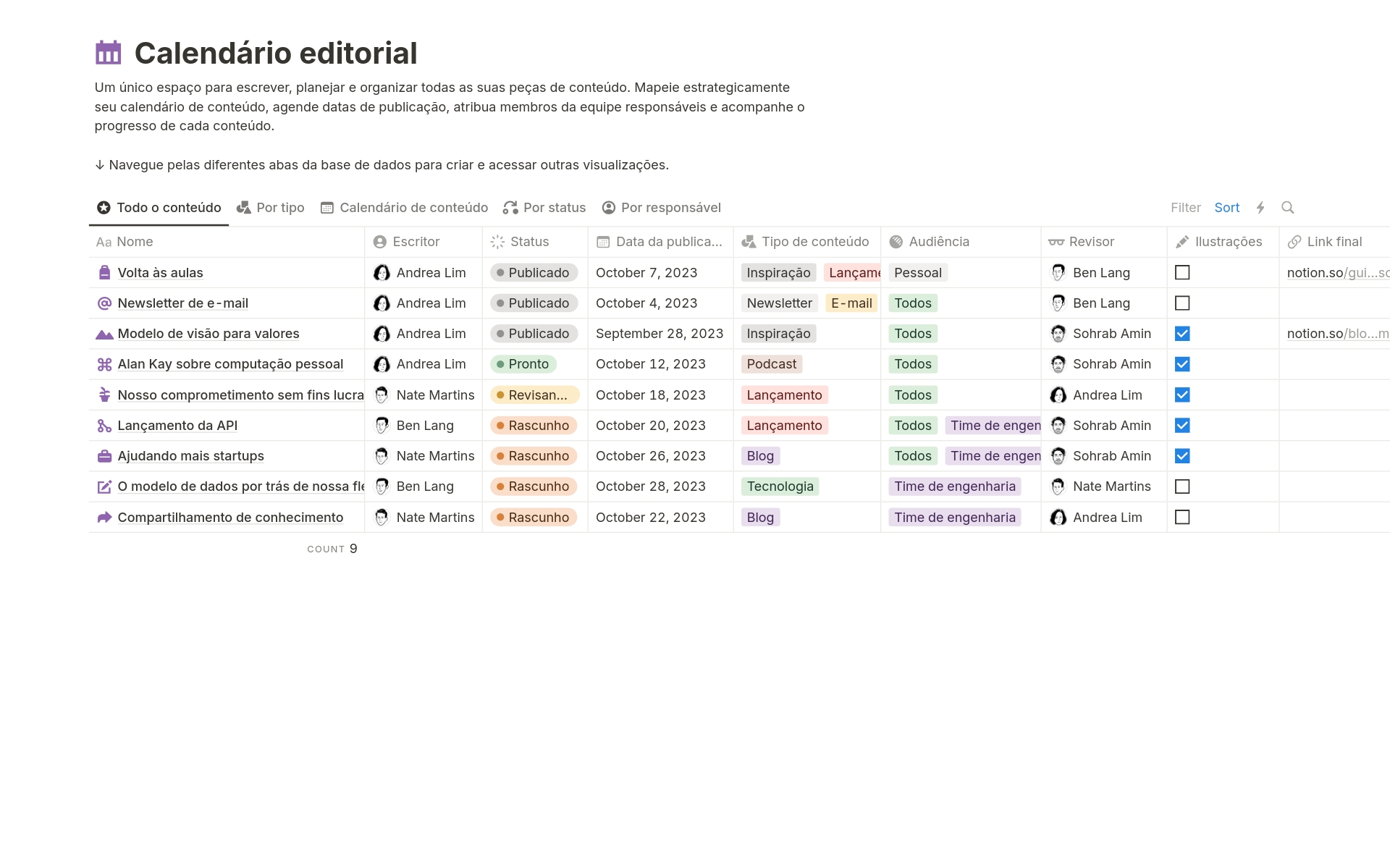The image size is (1390, 868).
Task: Enable Ilustrações checkbox for "Newsletter de e-mail"
Action: 1183,303
